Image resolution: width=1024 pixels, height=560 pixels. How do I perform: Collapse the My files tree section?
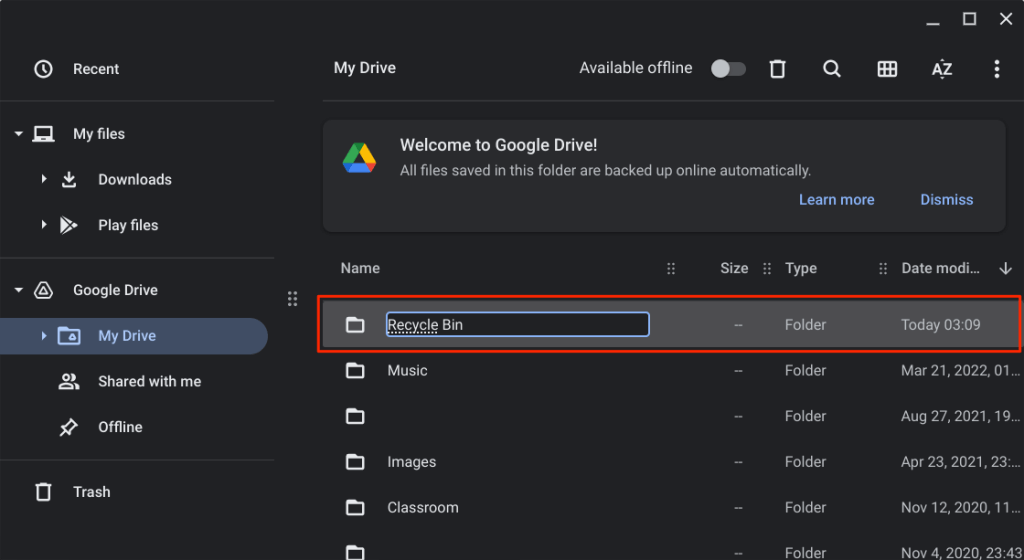coord(18,134)
